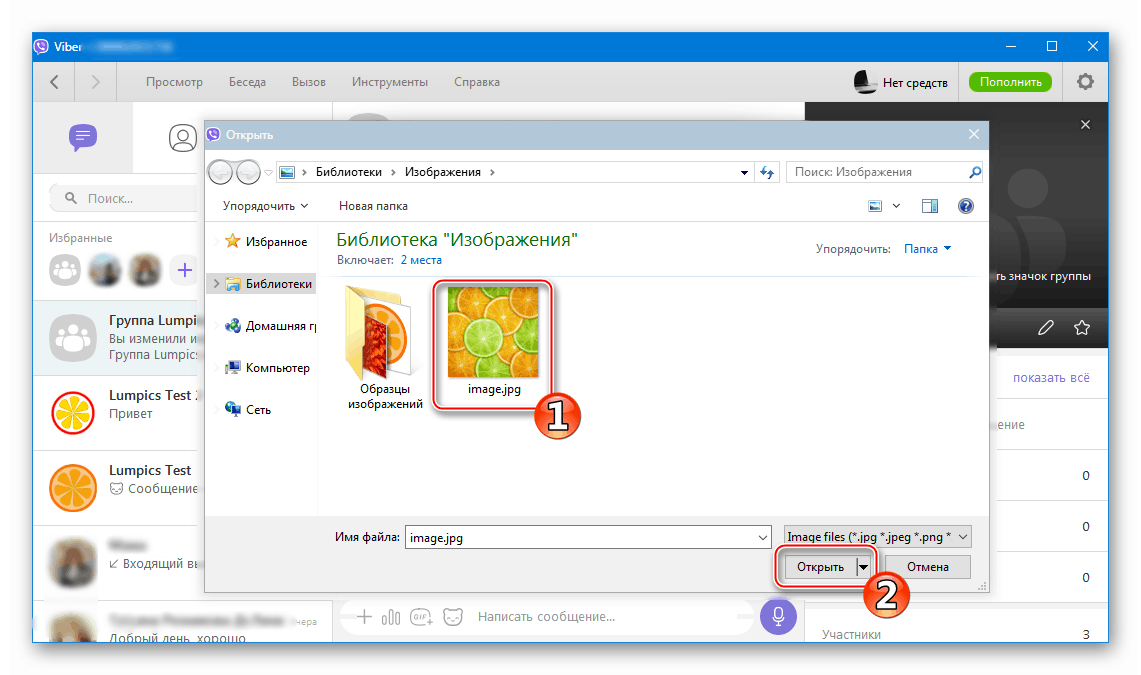Open the Chats panel icon
The height and width of the screenshot is (675, 1141).
82,138
